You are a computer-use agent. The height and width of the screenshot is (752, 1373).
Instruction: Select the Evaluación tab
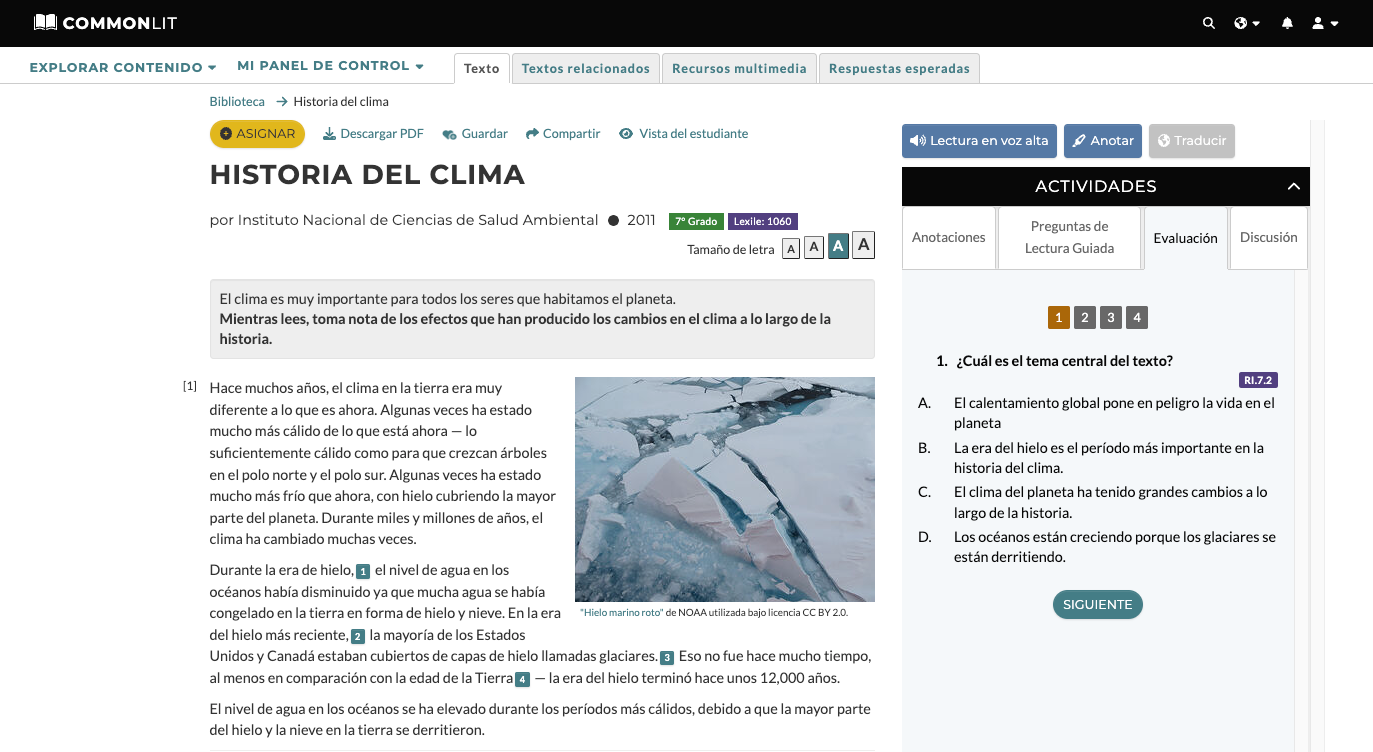(1185, 238)
